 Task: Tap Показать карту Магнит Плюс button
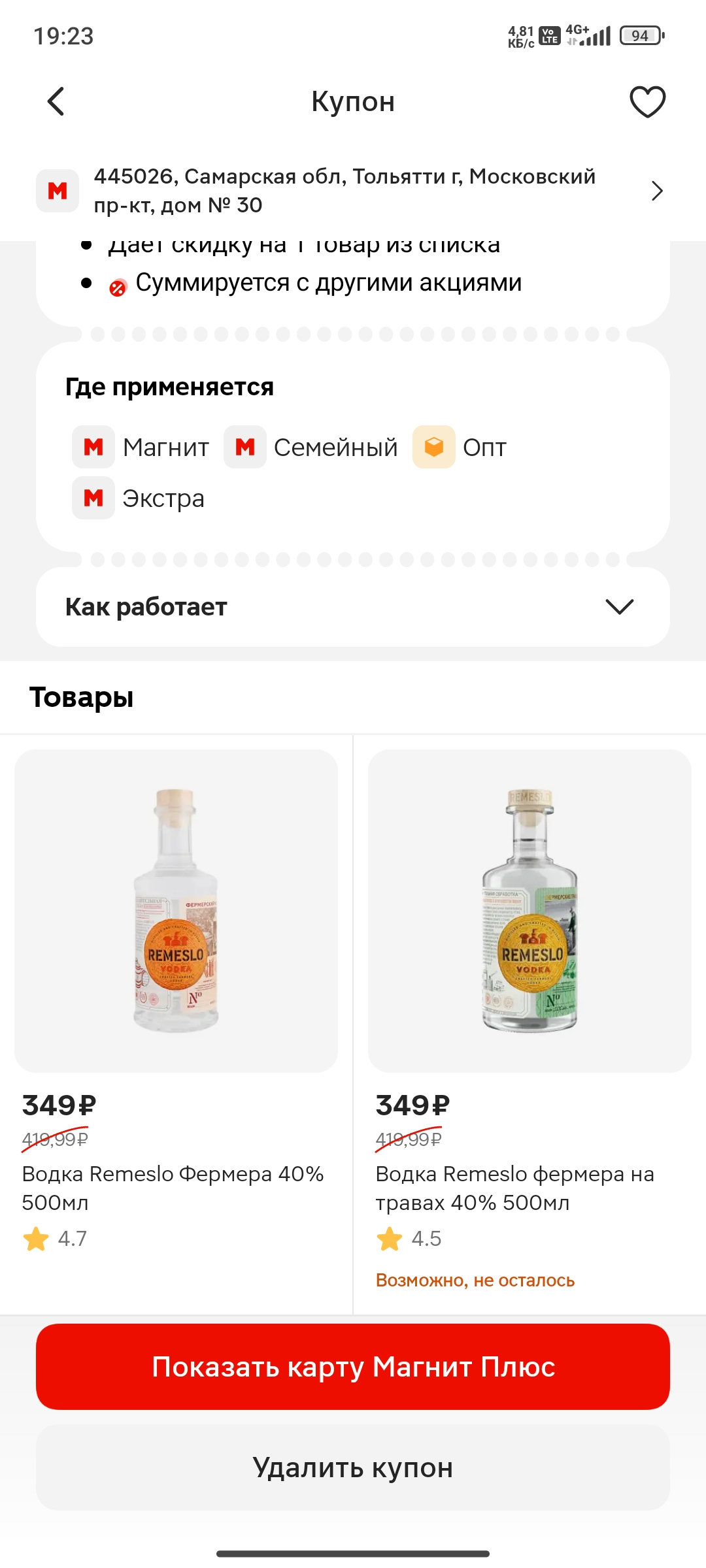[353, 1367]
